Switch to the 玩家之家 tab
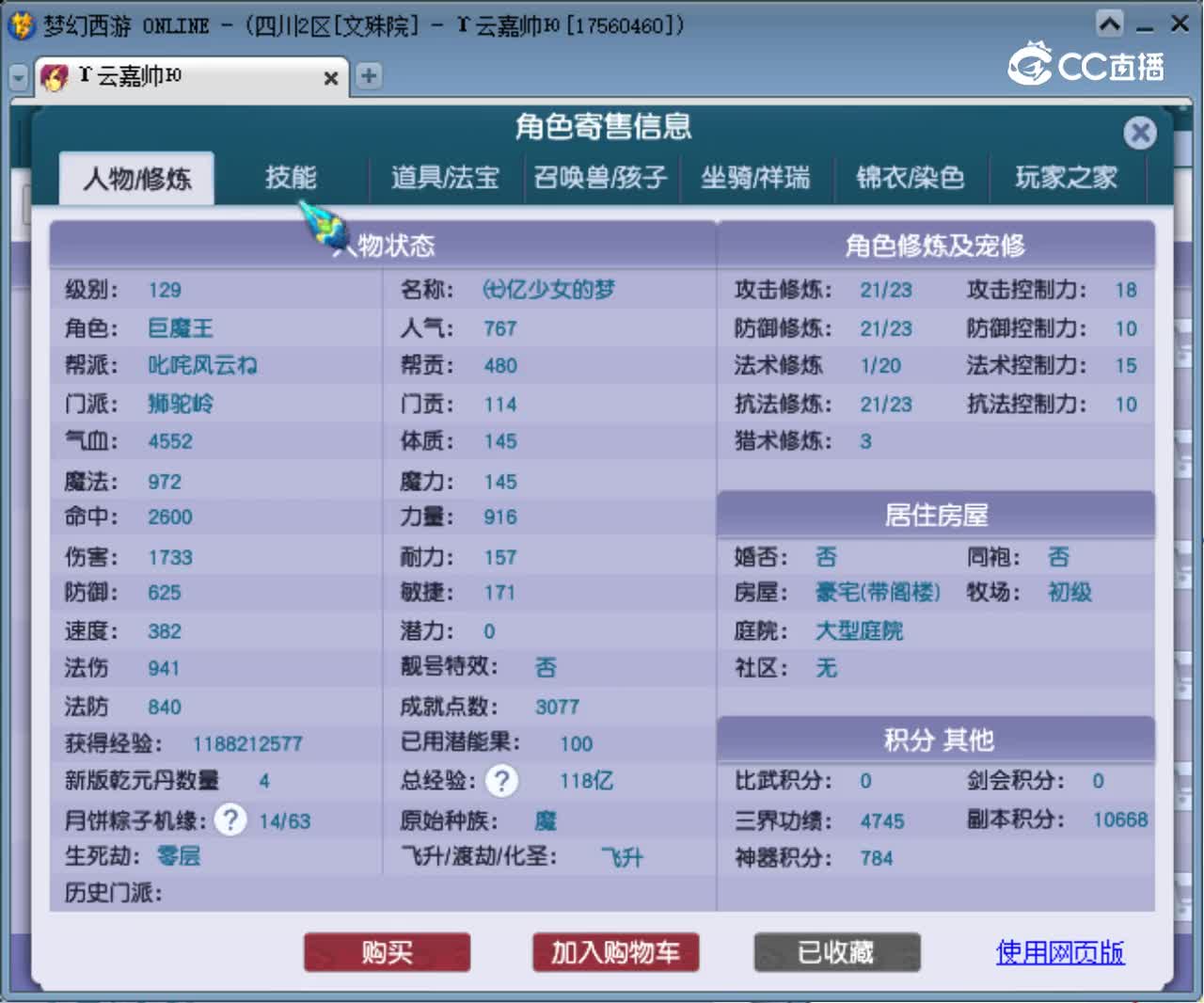 [x=1066, y=178]
